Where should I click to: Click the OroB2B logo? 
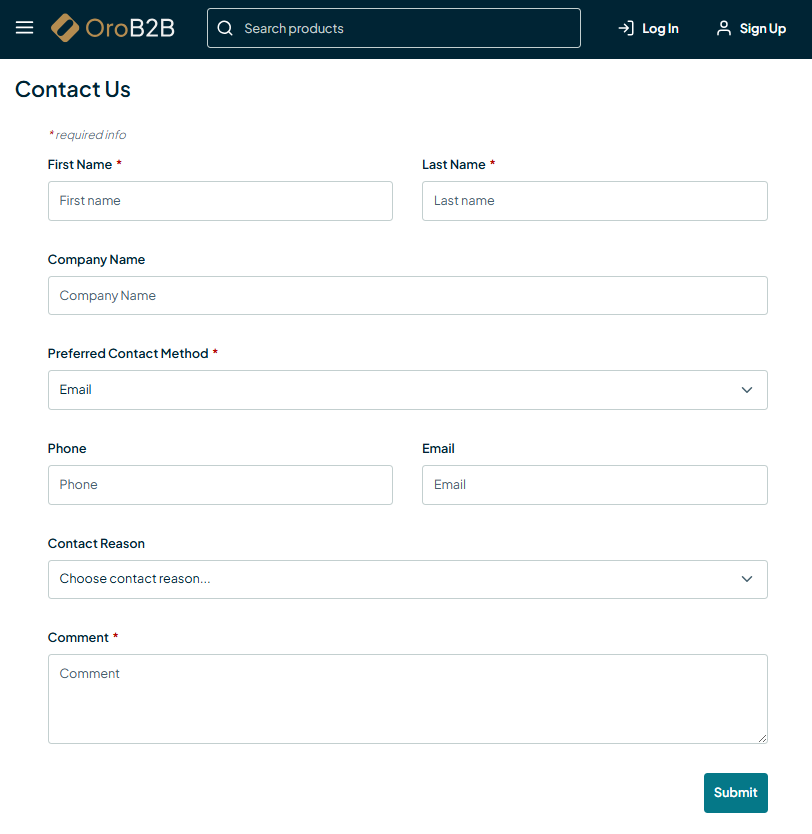[113, 28]
